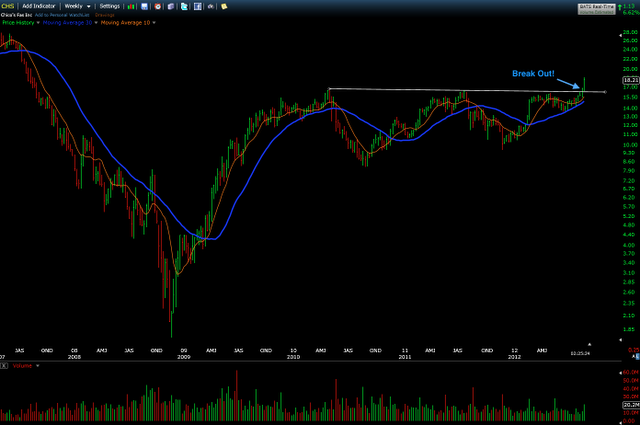Click the volume scale top arrow marker

point(620,373)
